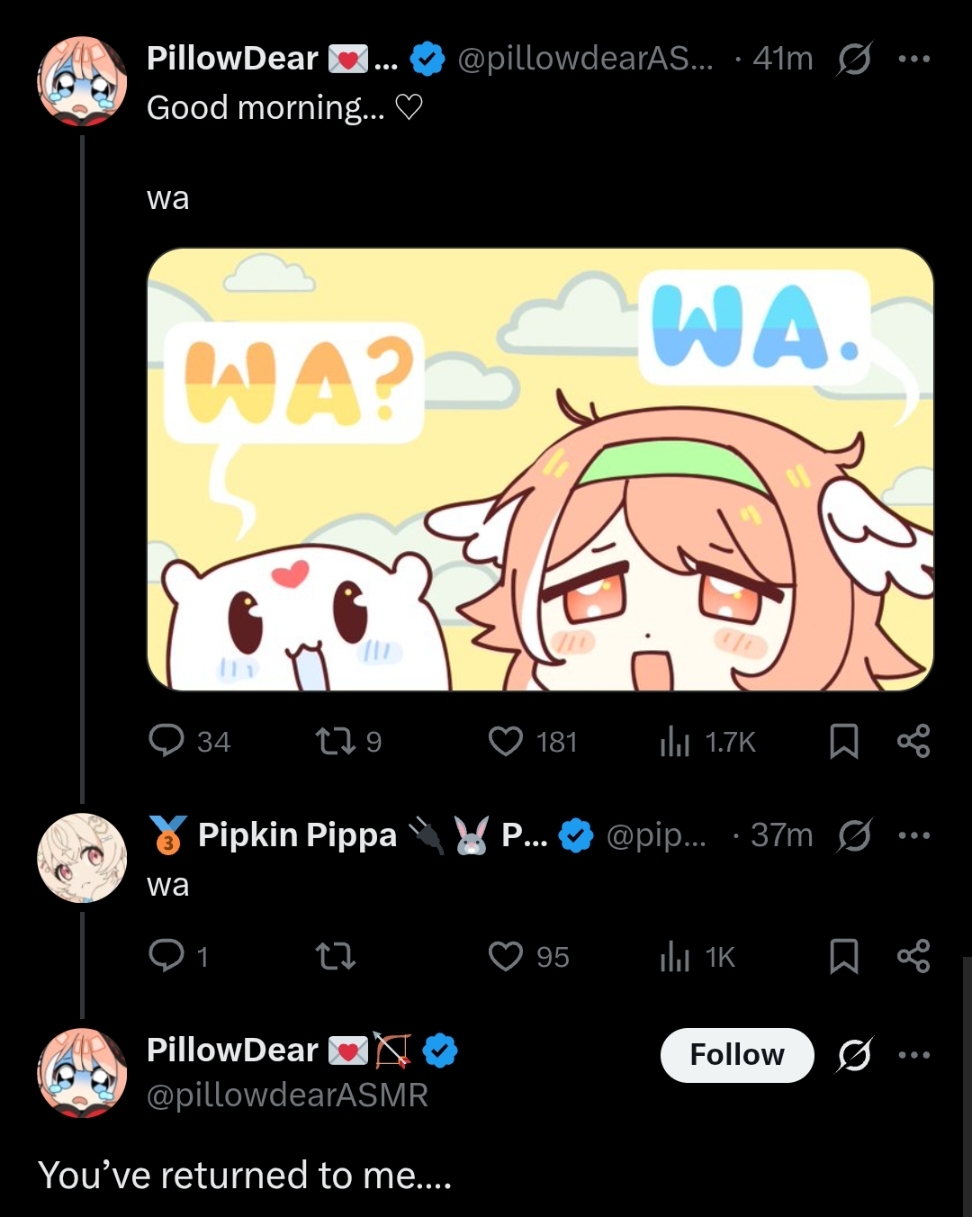Open more options beside the Follow button
The width and height of the screenshot is (972, 1217).
point(914,1054)
